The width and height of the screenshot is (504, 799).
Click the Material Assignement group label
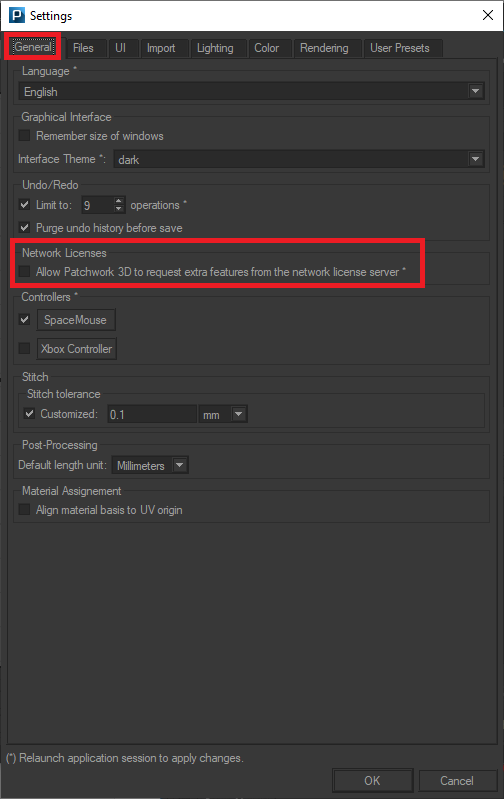click(71, 491)
